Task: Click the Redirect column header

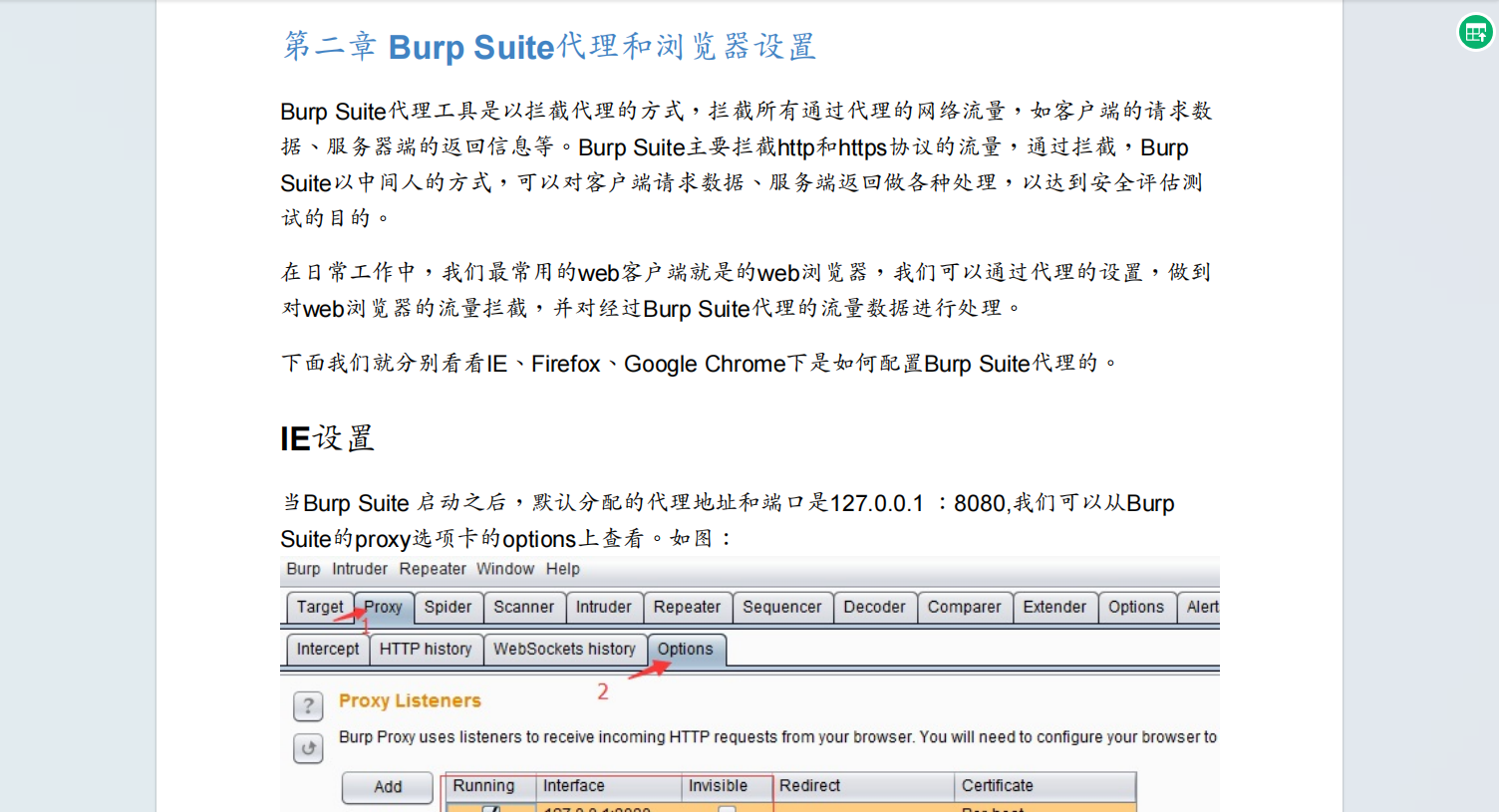Action: (x=863, y=786)
